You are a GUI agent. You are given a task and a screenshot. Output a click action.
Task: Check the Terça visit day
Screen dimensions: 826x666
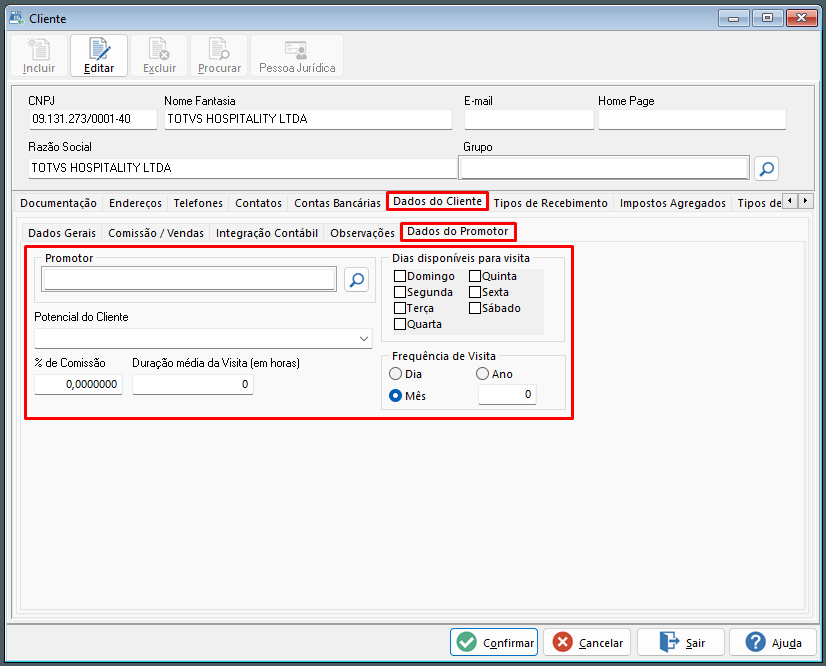point(400,308)
